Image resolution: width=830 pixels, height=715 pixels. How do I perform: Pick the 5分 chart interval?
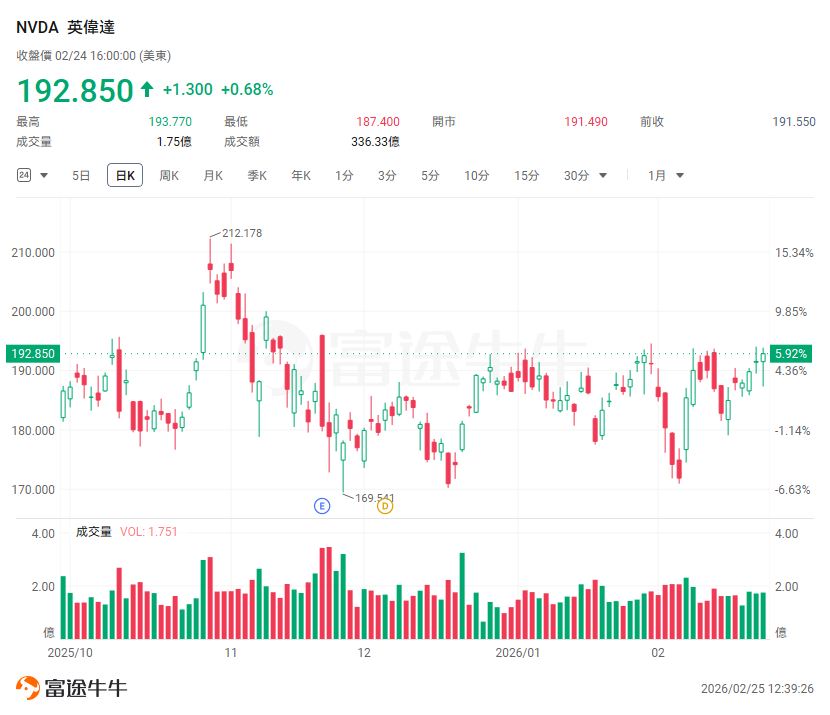tap(430, 176)
